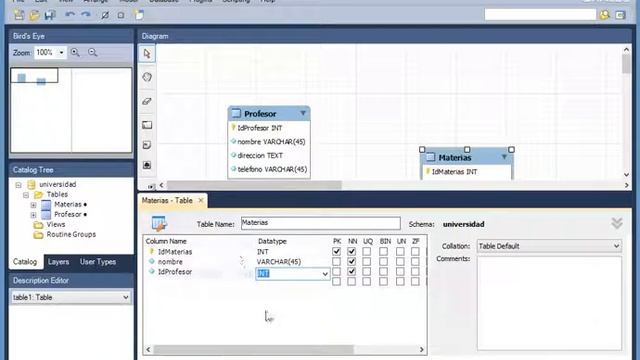
Task: Open the Description Editor object dropdown
Action: (x=125, y=298)
